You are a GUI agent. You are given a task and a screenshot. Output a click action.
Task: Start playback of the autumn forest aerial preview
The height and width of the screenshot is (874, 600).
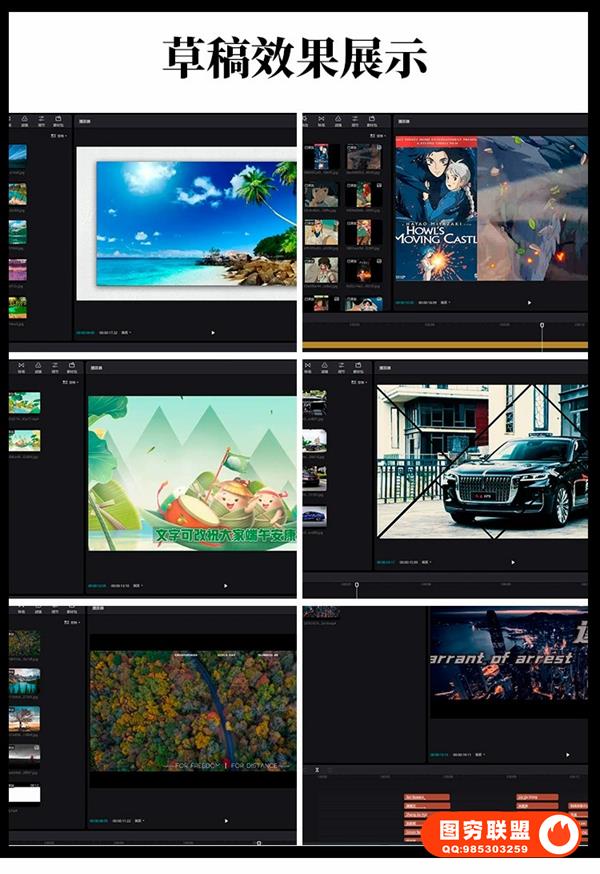(x=226, y=821)
